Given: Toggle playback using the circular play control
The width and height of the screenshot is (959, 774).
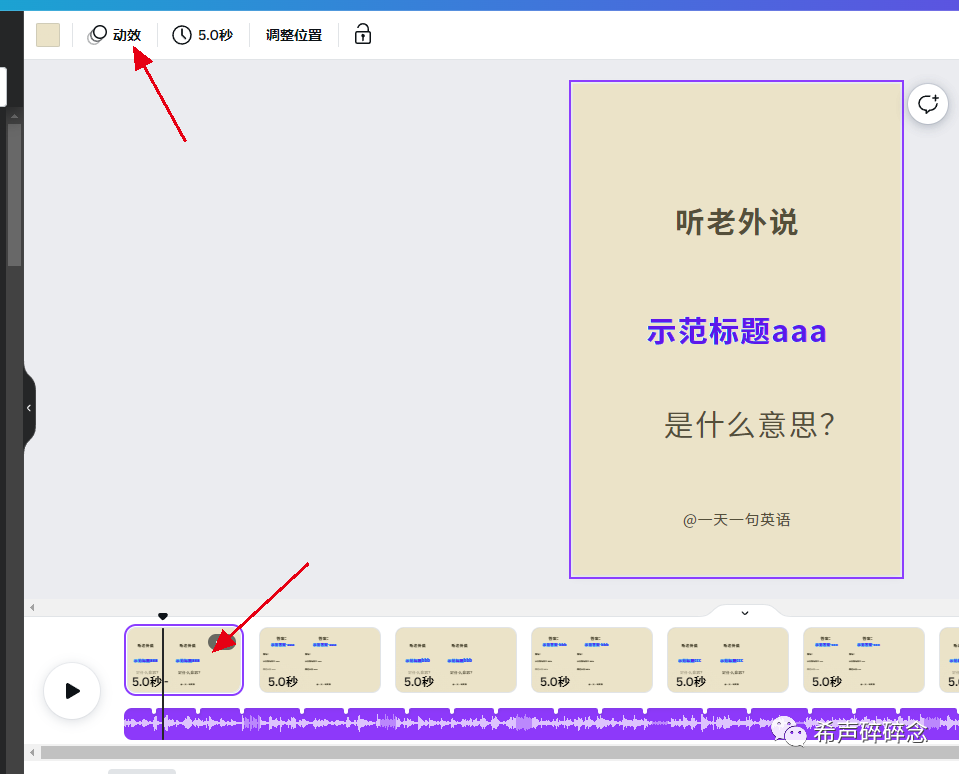Looking at the screenshot, I should [x=71, y=690].
